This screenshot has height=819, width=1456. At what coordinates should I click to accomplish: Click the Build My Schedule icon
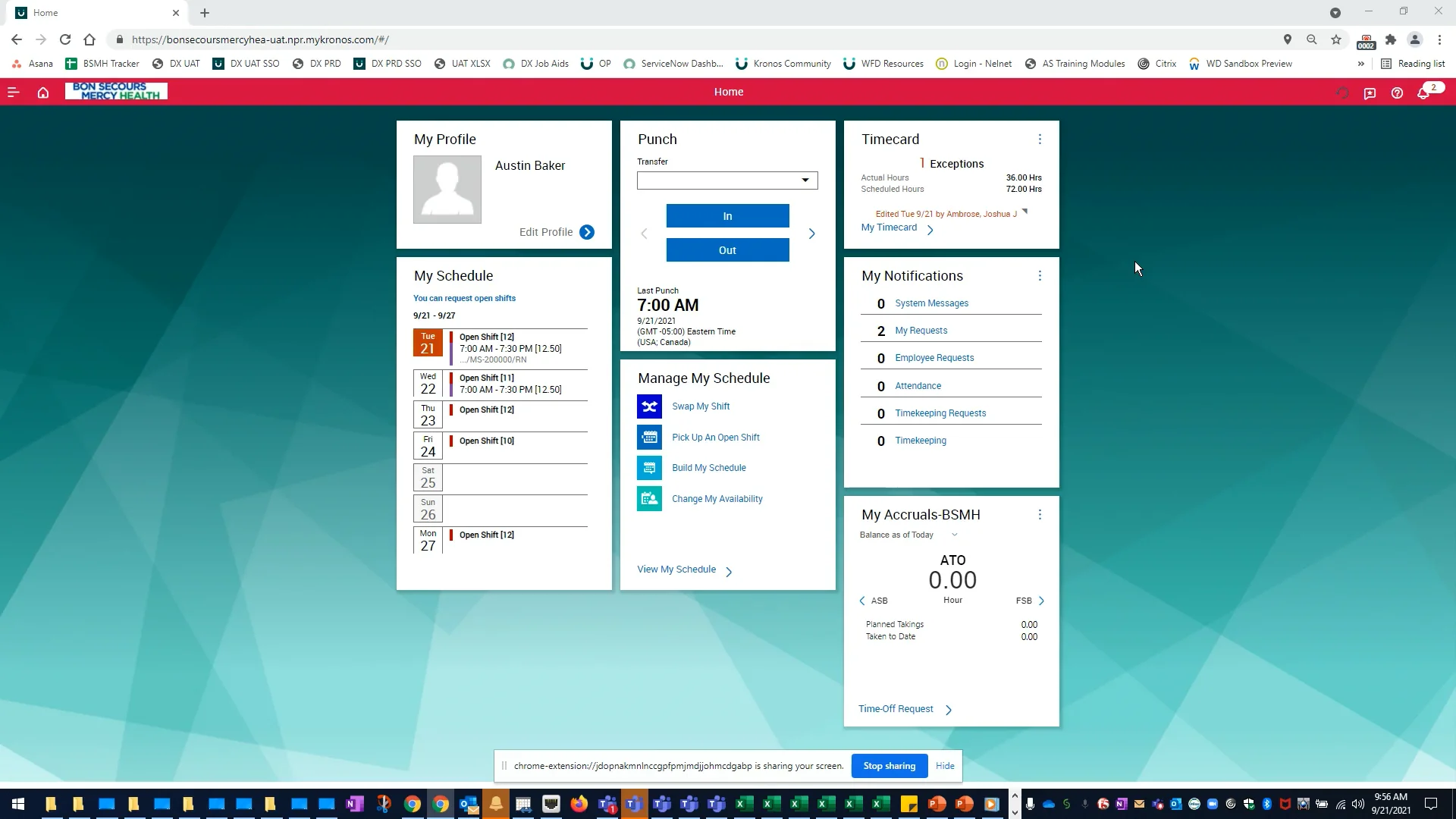pos(649,468)
